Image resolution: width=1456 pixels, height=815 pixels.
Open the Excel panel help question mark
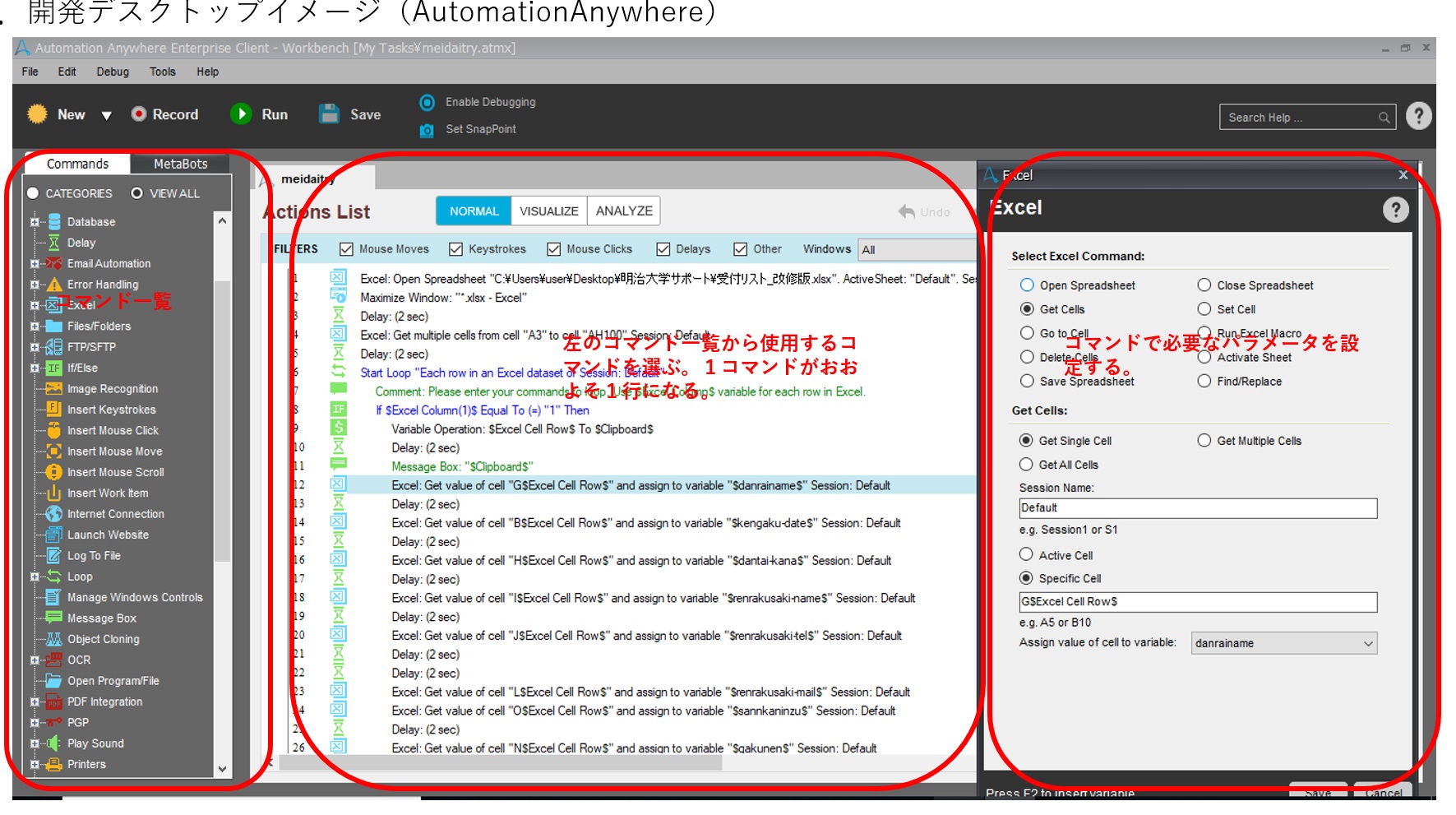point(1394,210)
